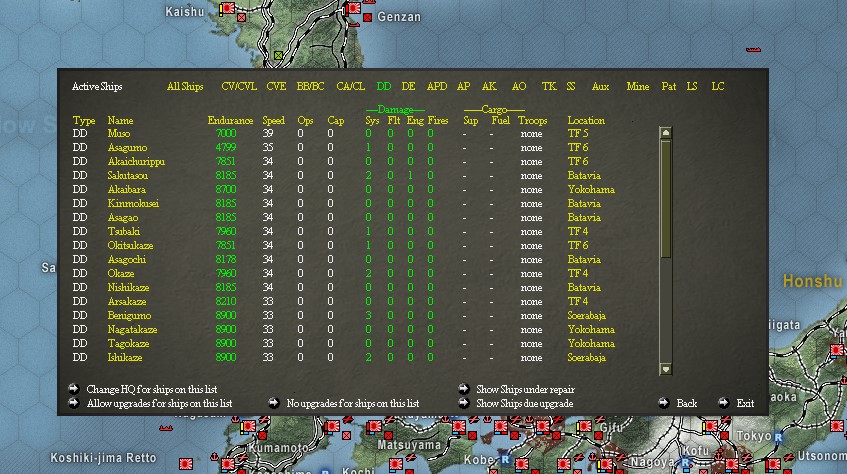The image size is (847, 474).
Task: Filter list by APD ships
Action: (437, 86)
